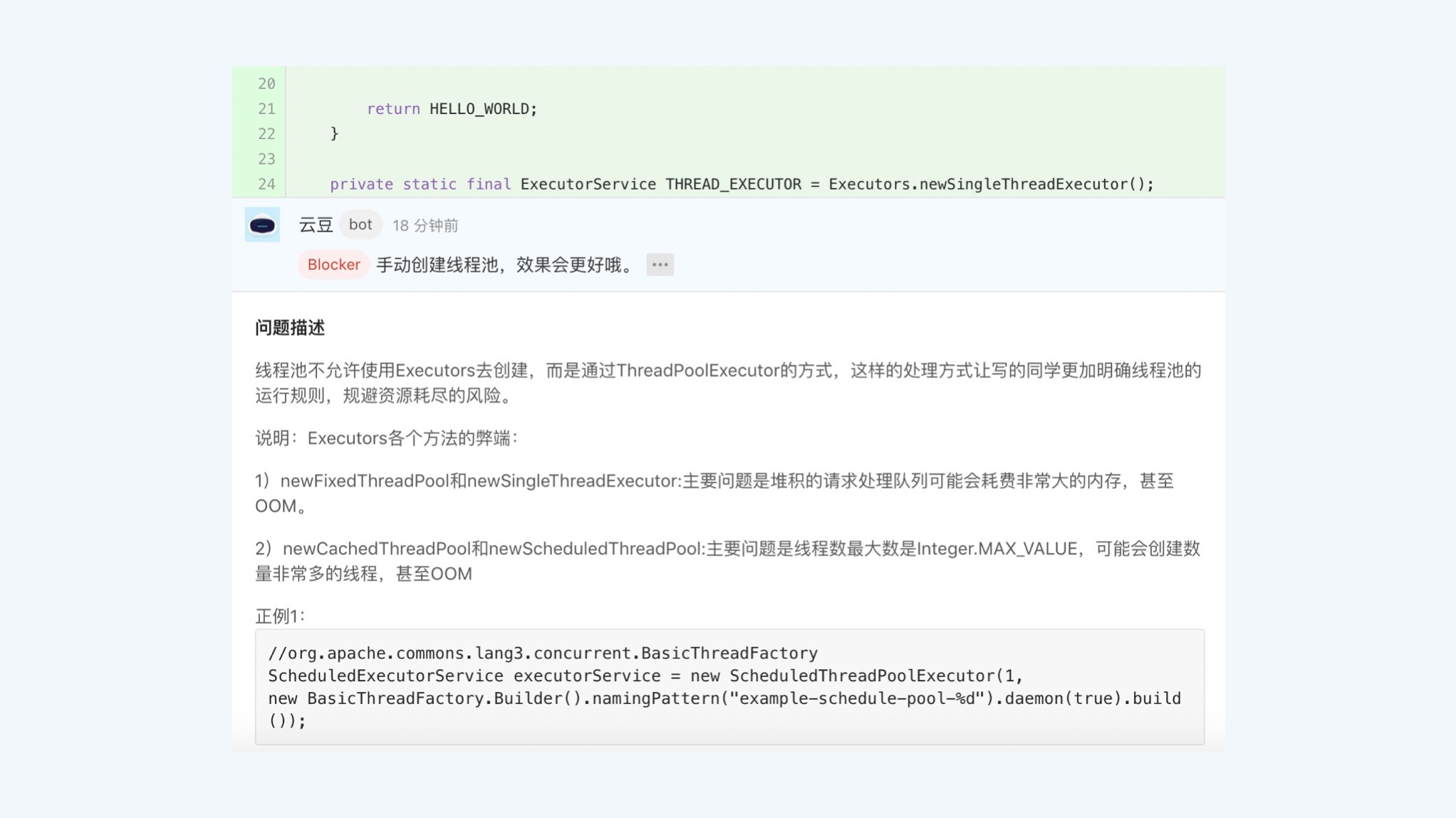Click line number 20 in the diff
The height and width of the screenshot is (818, 1456).
point(266,84)
